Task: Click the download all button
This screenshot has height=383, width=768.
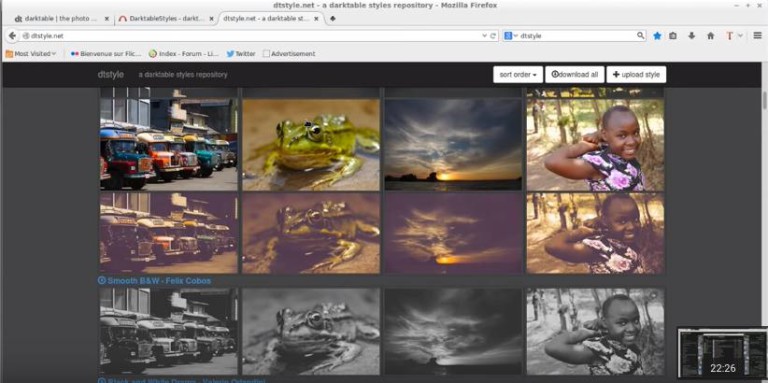Action: click(575, 75)
